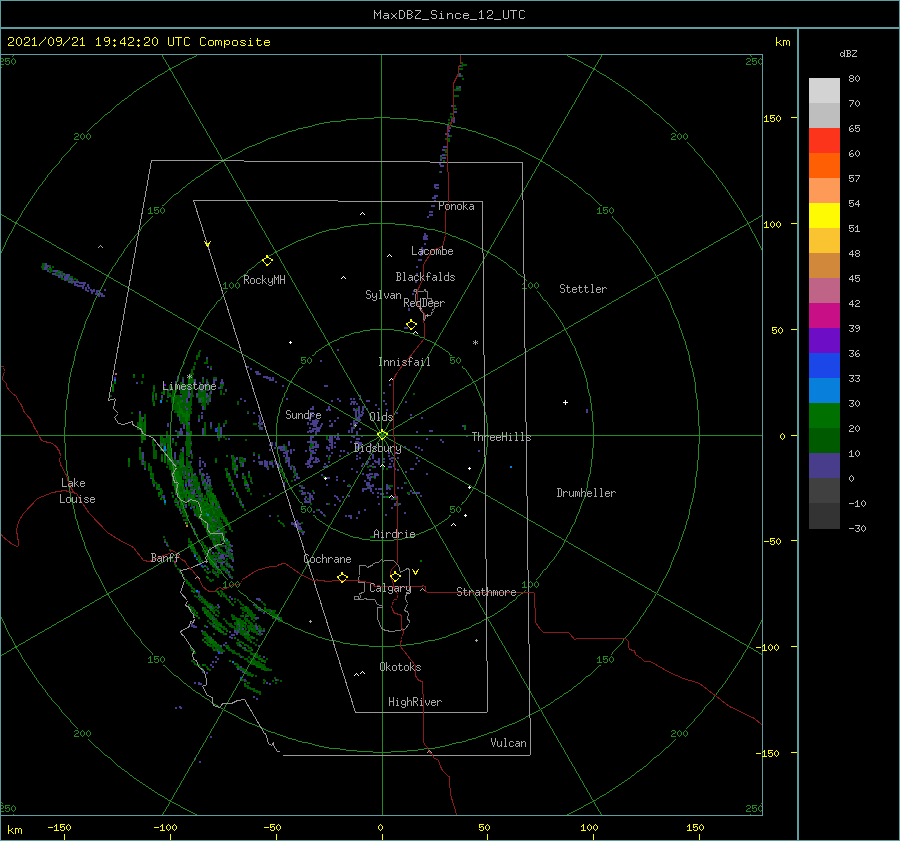The height and width of the screenshot is (841, 900).
Task: Click the Blackfalds label
Action: (x=425, y=277)
